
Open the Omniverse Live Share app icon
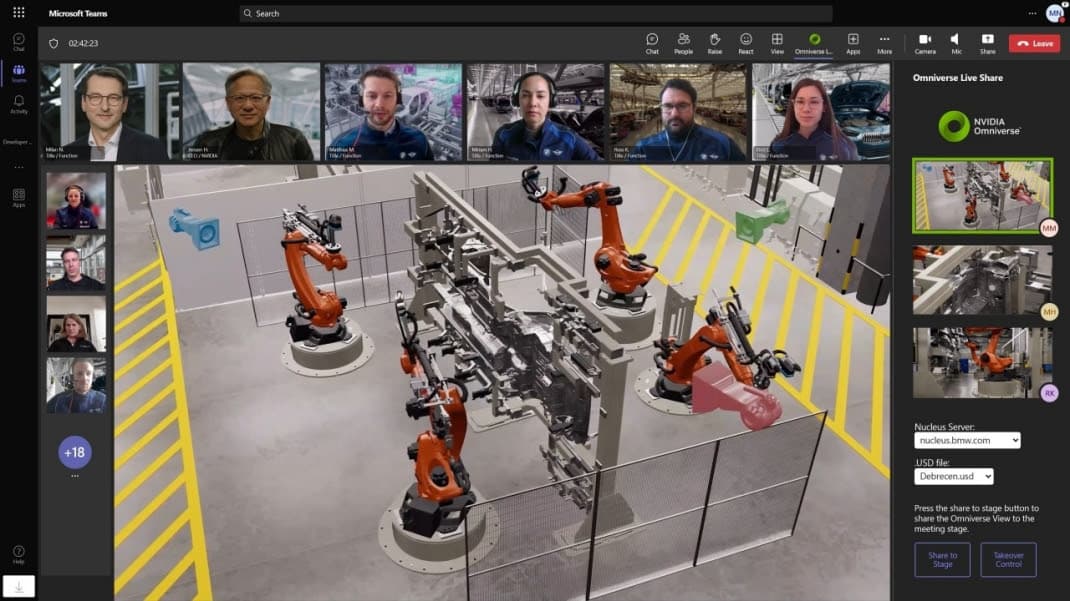(812, 40)
